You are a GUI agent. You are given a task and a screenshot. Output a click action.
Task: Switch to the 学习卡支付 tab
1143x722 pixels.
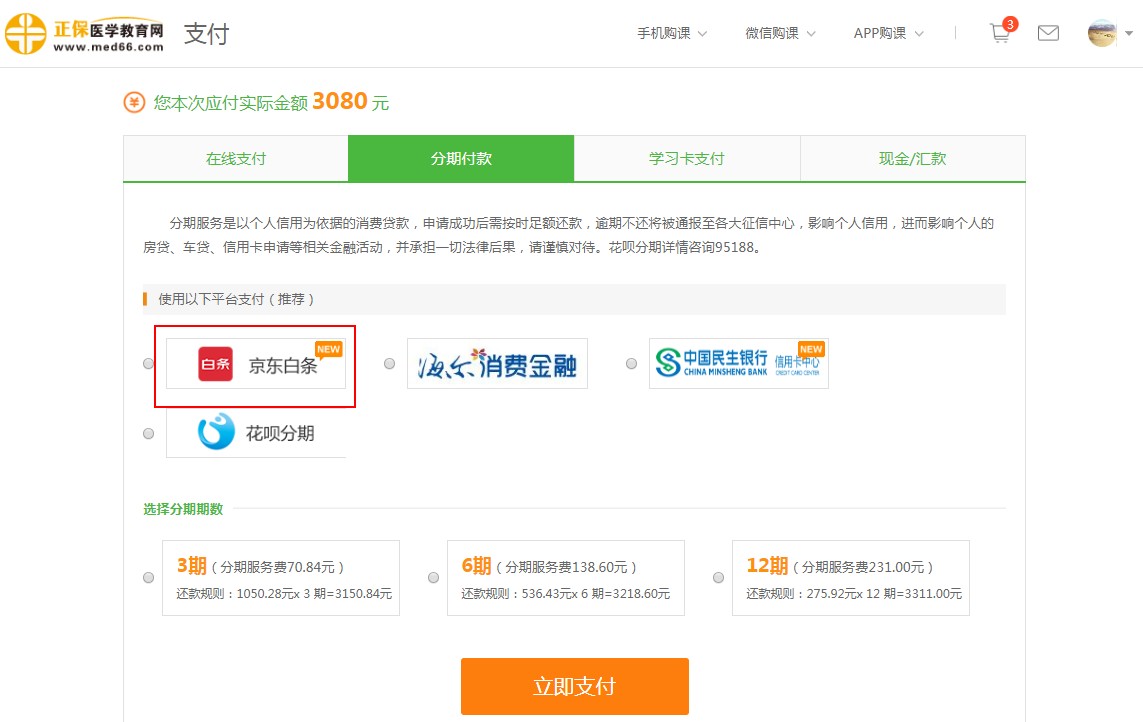pyautogui.click(x=686, y=159)
